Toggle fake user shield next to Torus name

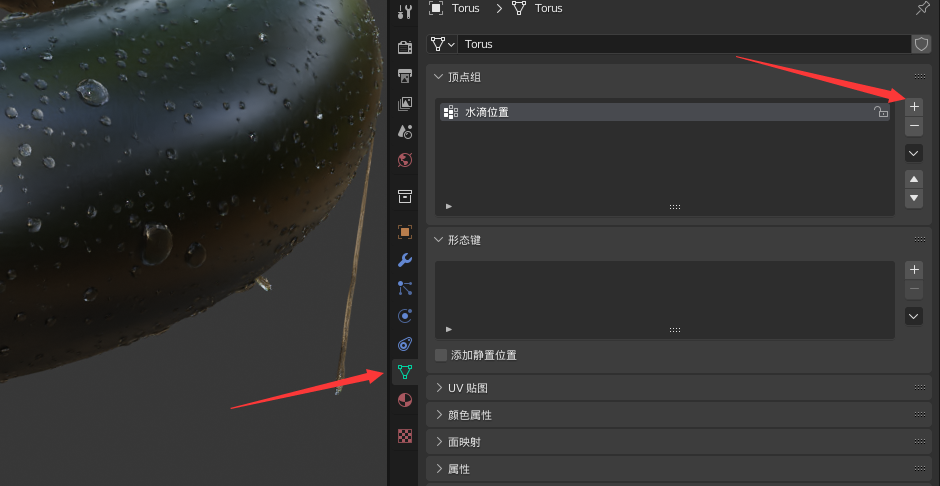[x=921, y=44]
